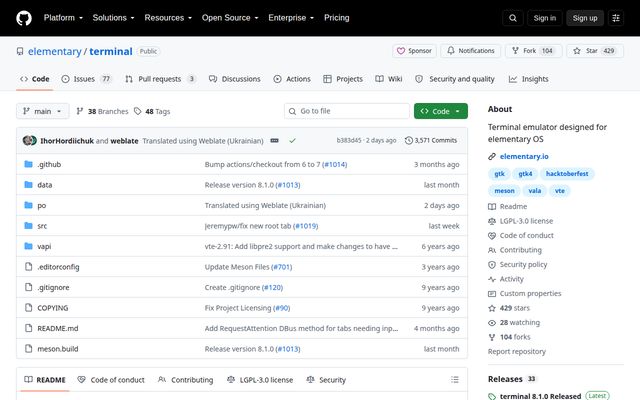Open the Pull requests tab
Screen dimensions: 640x400
point(160,79)
